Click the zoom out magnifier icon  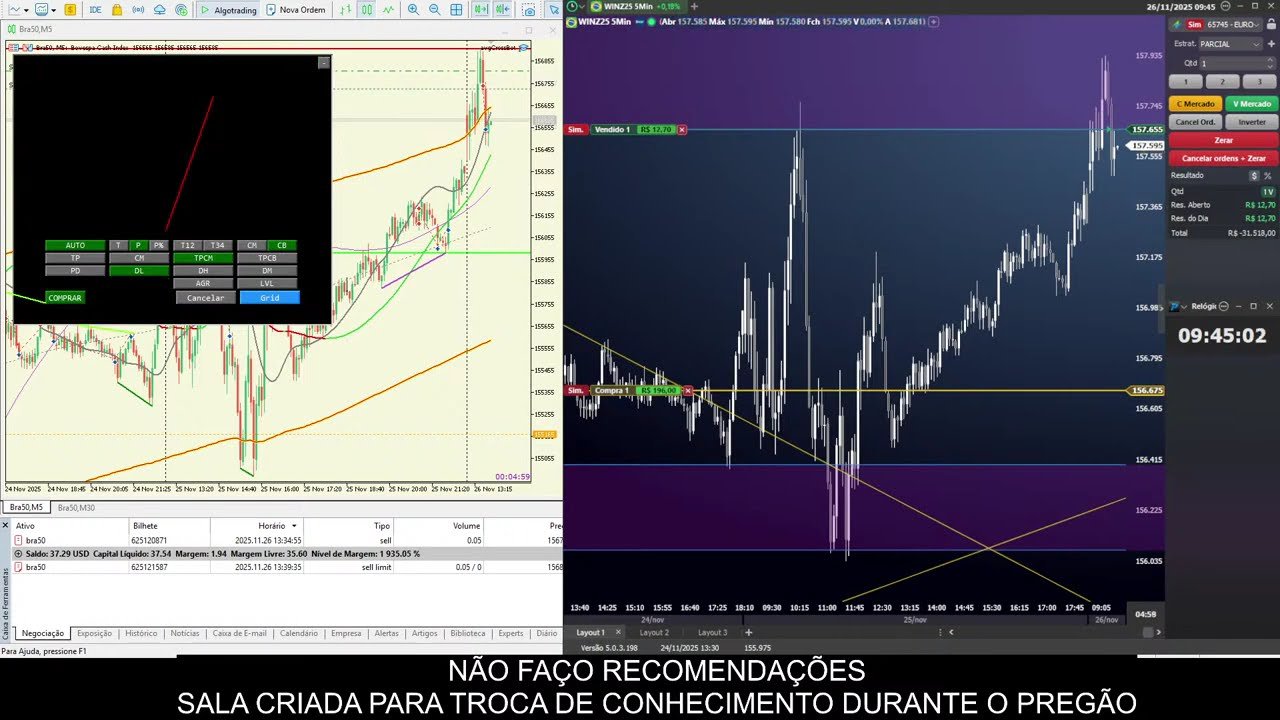point(435,9)
